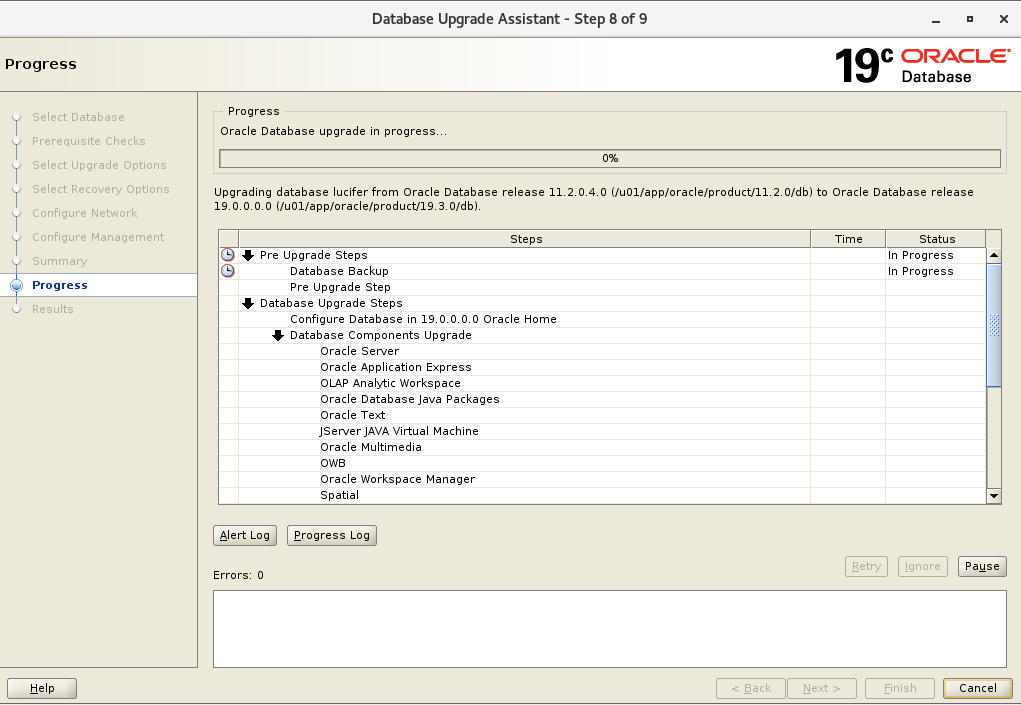The image size is (1021, 705).
Task: Select the Oracle Server row
Action: [602, 351]
